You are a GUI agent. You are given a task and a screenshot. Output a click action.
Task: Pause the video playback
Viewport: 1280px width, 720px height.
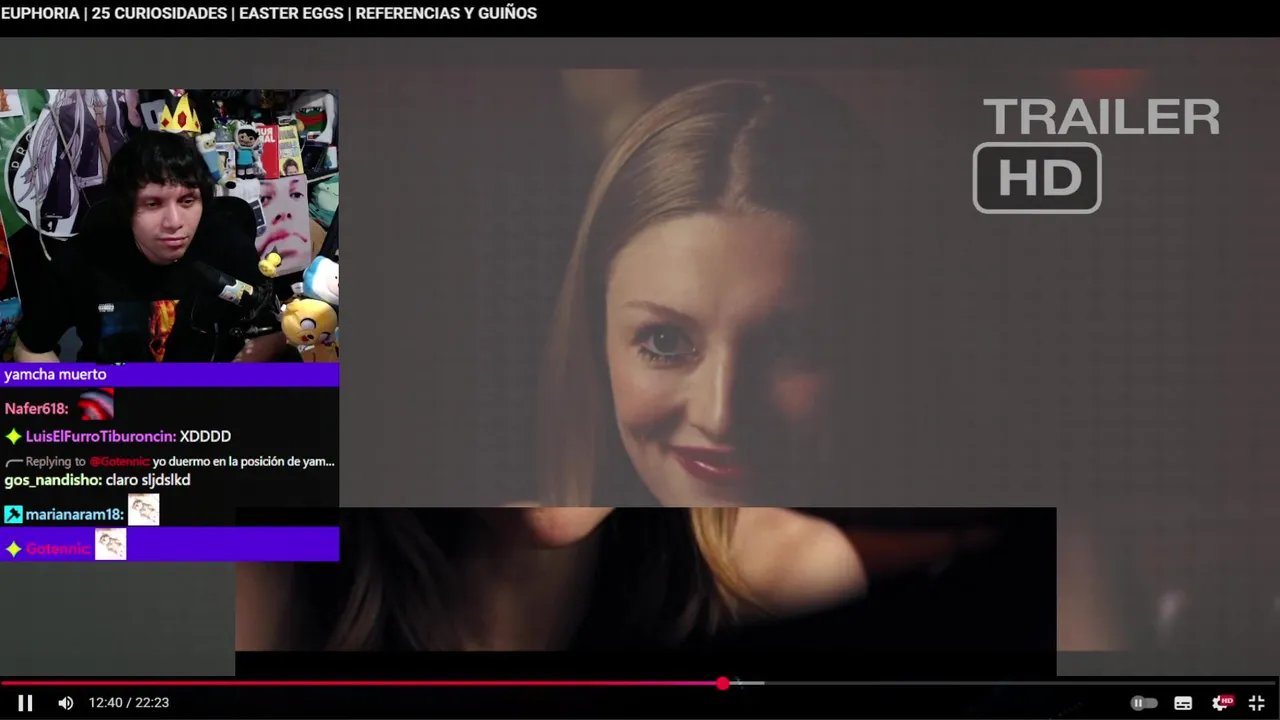tap(25, 703)
